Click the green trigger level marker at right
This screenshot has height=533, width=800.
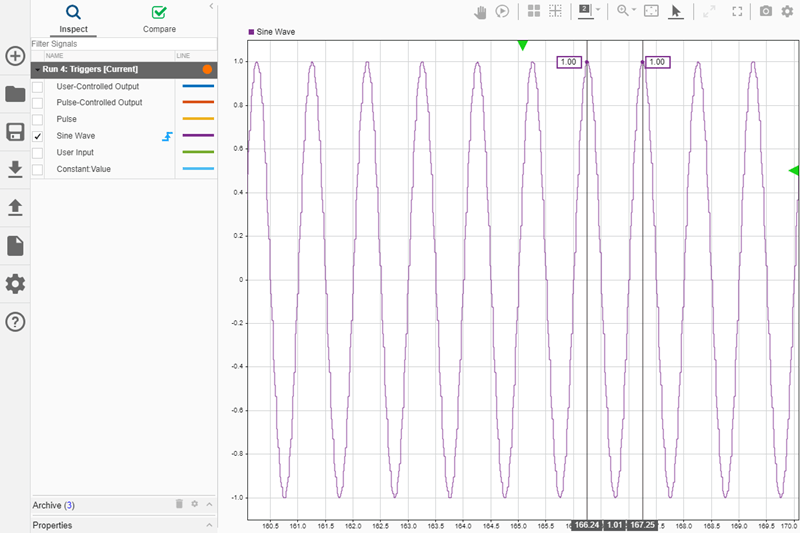pos(793,170)
